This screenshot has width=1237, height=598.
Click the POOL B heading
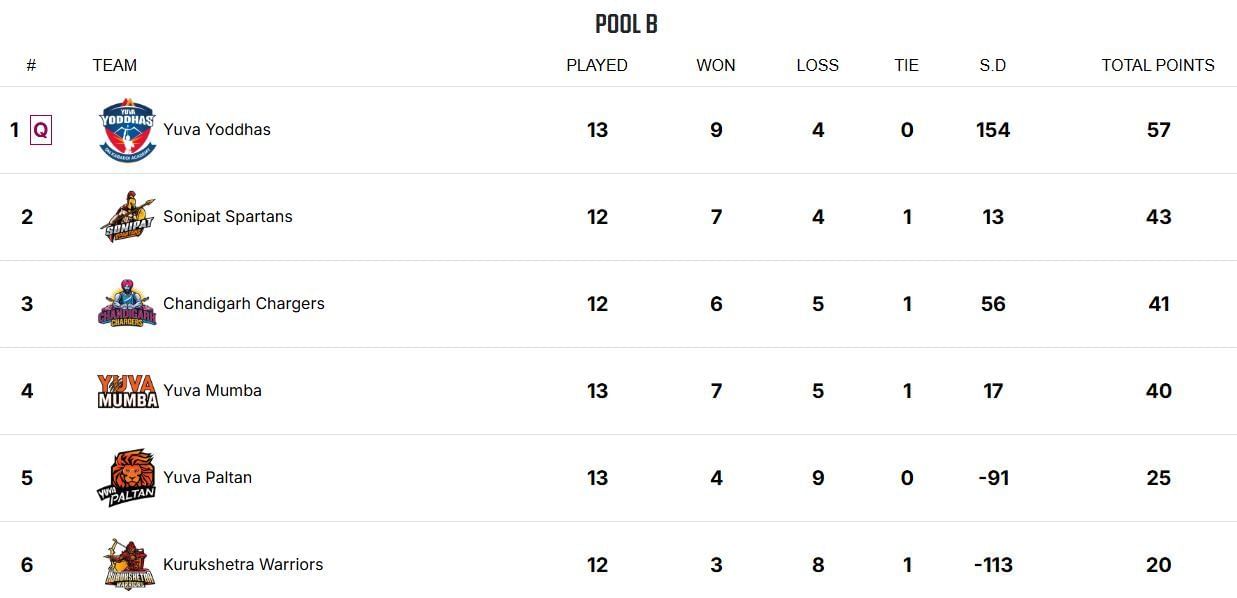(626, 24)
